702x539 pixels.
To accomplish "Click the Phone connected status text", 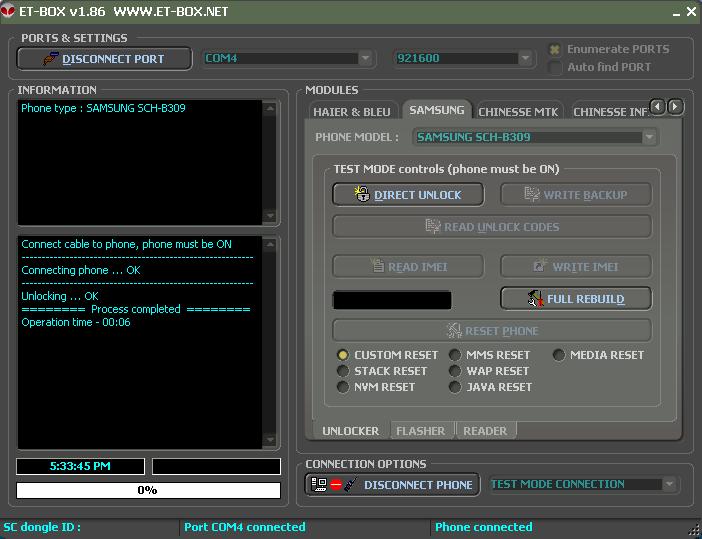I will pyautogui.click(x=484, y=527).
